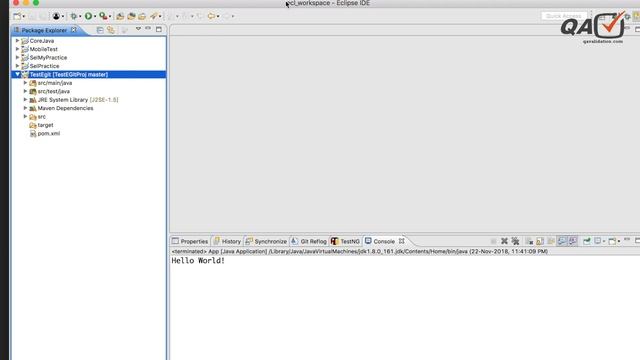This screenshot has width=640, height=360.
Task: Select the target folder
Action: pyautogui.click(x=45, y=125)
